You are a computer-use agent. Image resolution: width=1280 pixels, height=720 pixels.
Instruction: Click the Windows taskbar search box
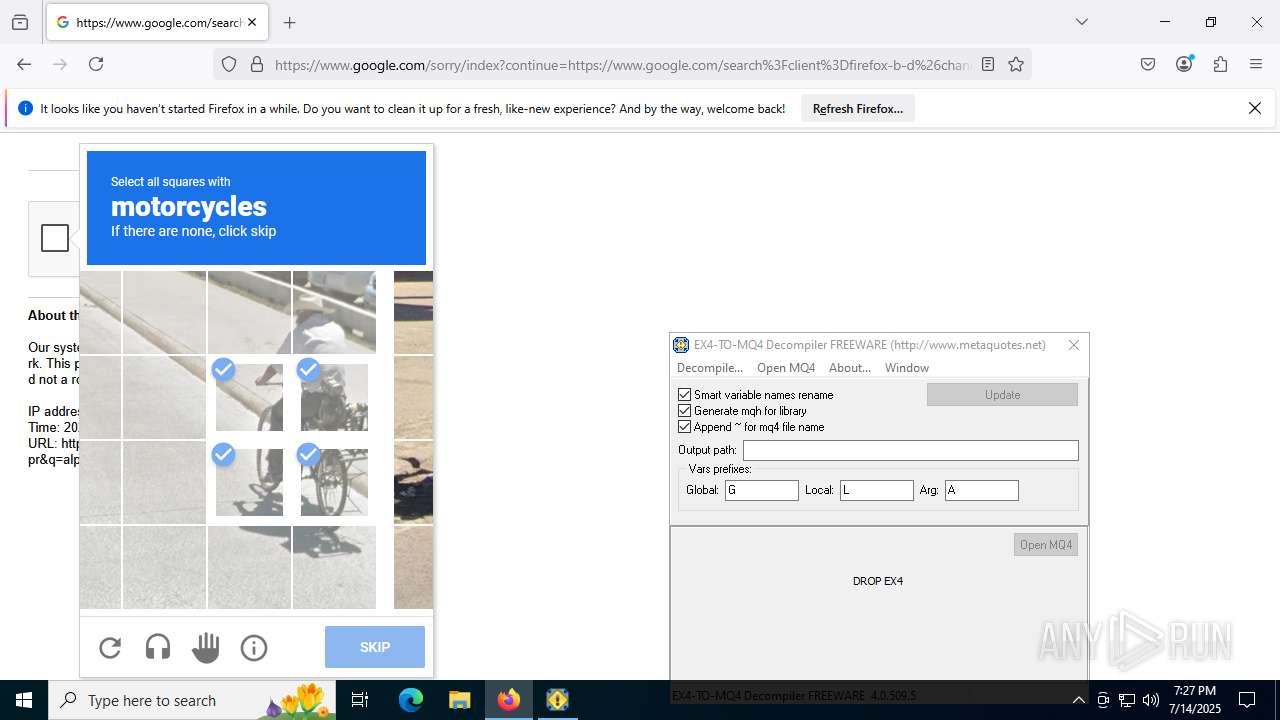click(x=194, y=700)
